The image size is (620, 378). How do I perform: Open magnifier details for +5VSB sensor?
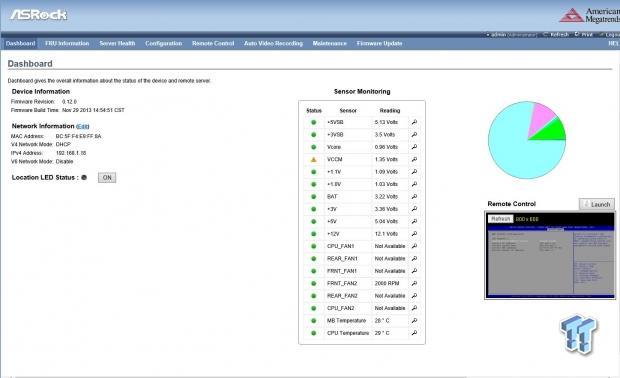click(x=414, y=122)
